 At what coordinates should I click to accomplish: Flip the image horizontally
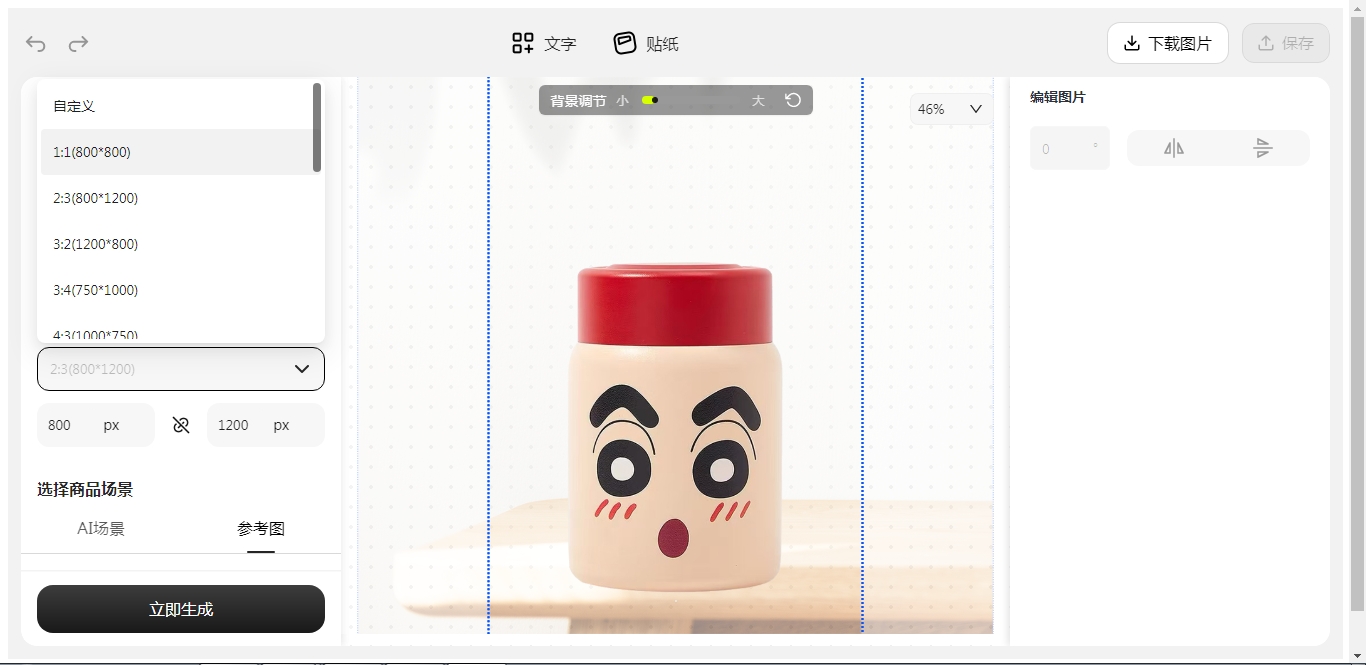(1174, 149)
